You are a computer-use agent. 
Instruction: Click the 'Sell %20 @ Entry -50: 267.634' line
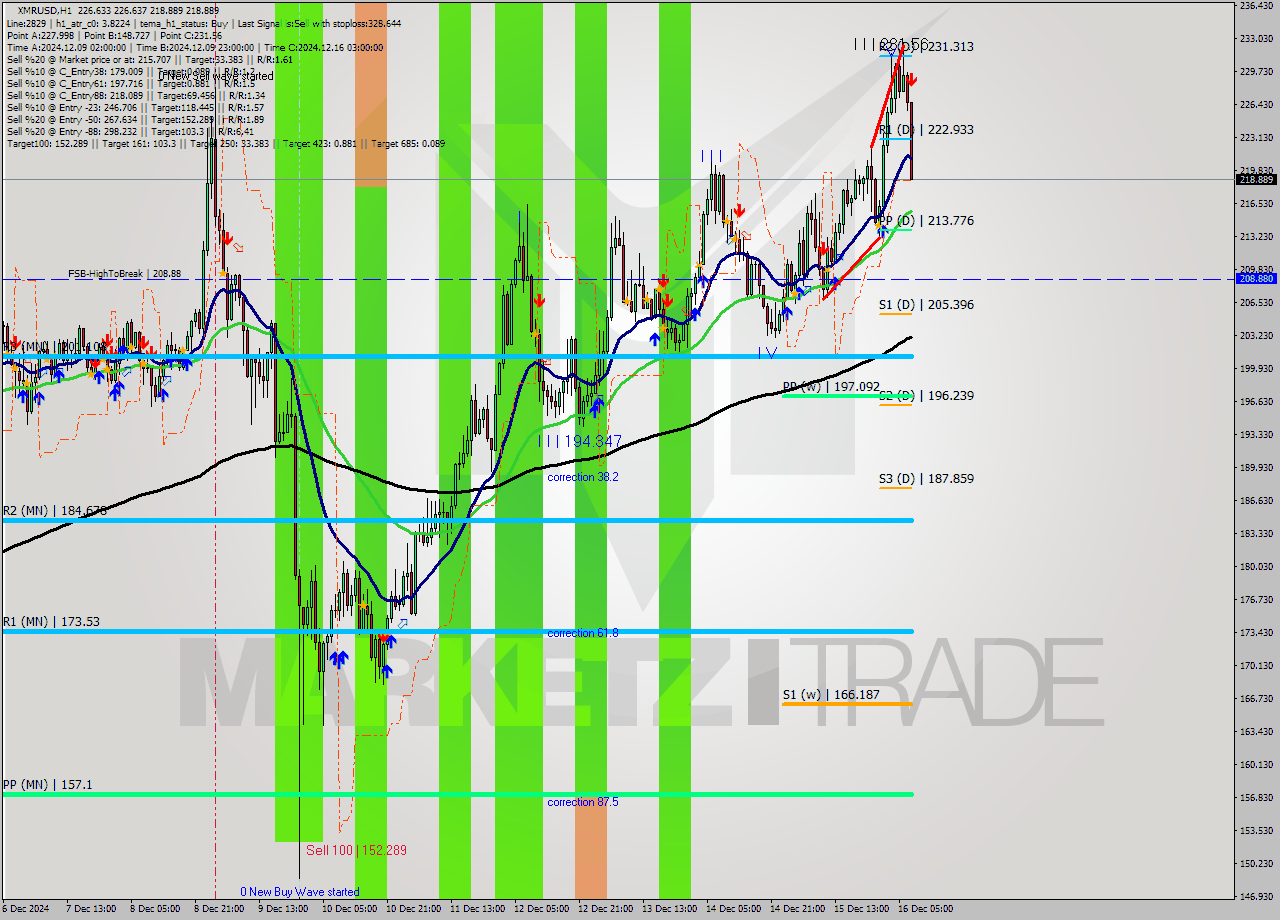pos(135,119)
